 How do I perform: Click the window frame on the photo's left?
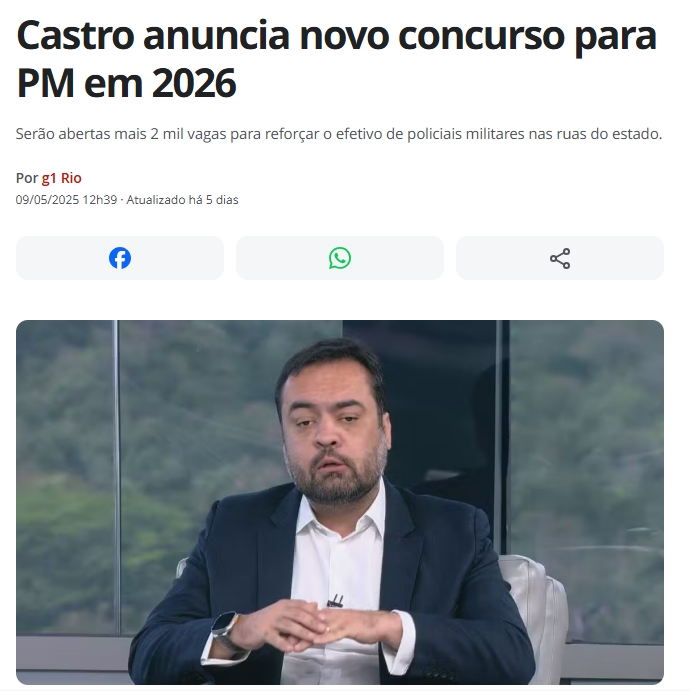[x=116, y=476]
